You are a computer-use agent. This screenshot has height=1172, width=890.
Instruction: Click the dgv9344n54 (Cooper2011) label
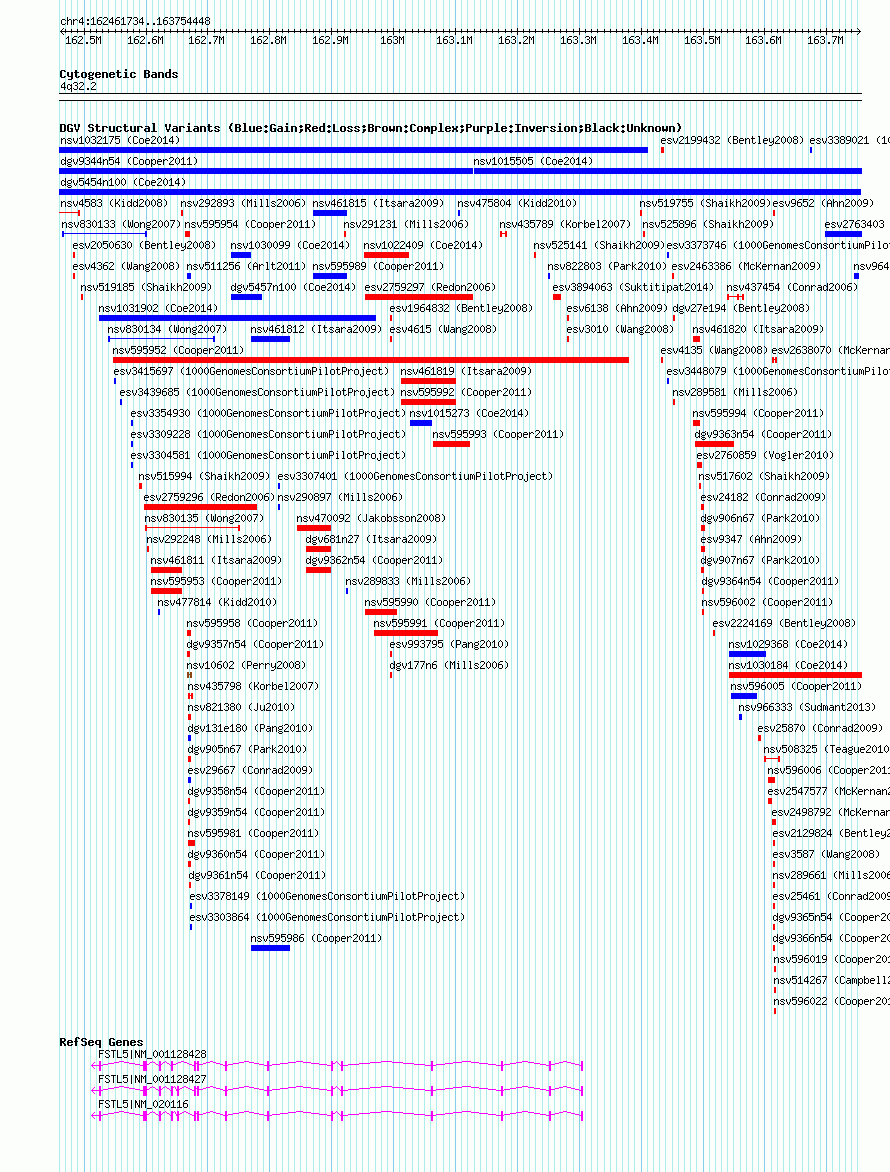pos(129,161)
